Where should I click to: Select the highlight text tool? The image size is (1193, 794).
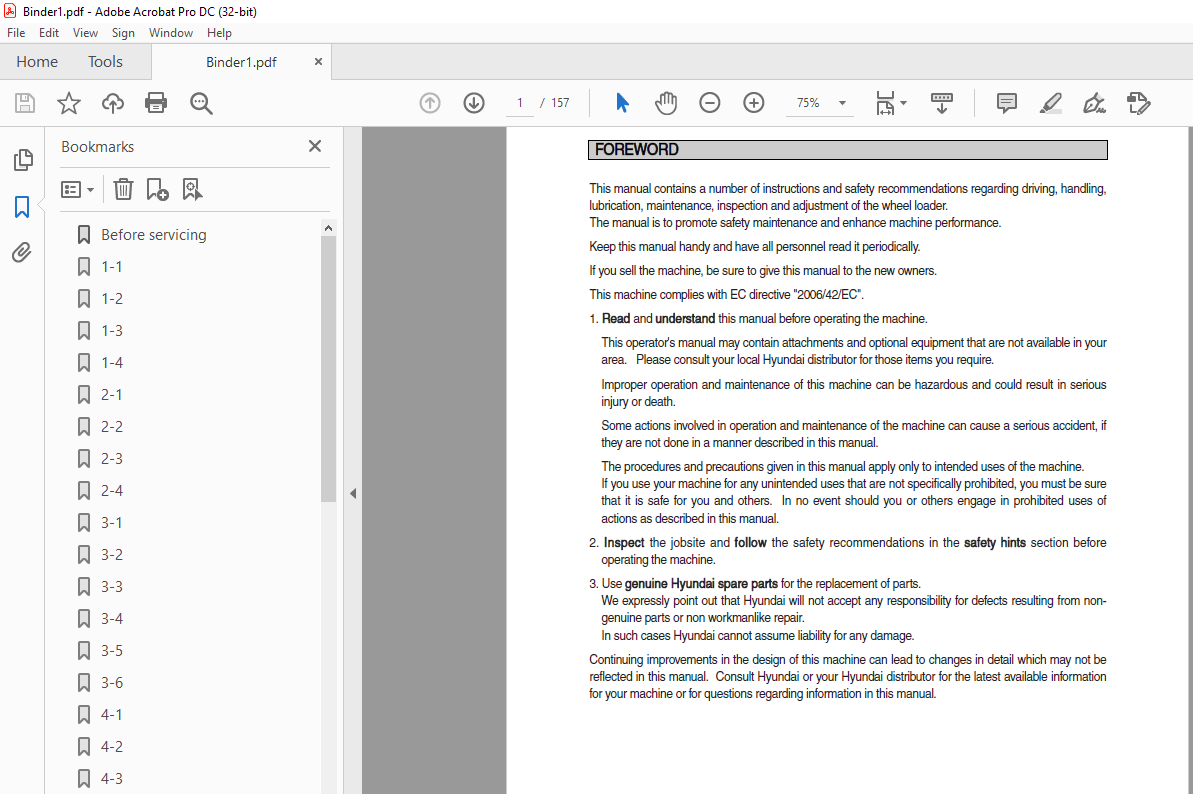(1050, 103)
